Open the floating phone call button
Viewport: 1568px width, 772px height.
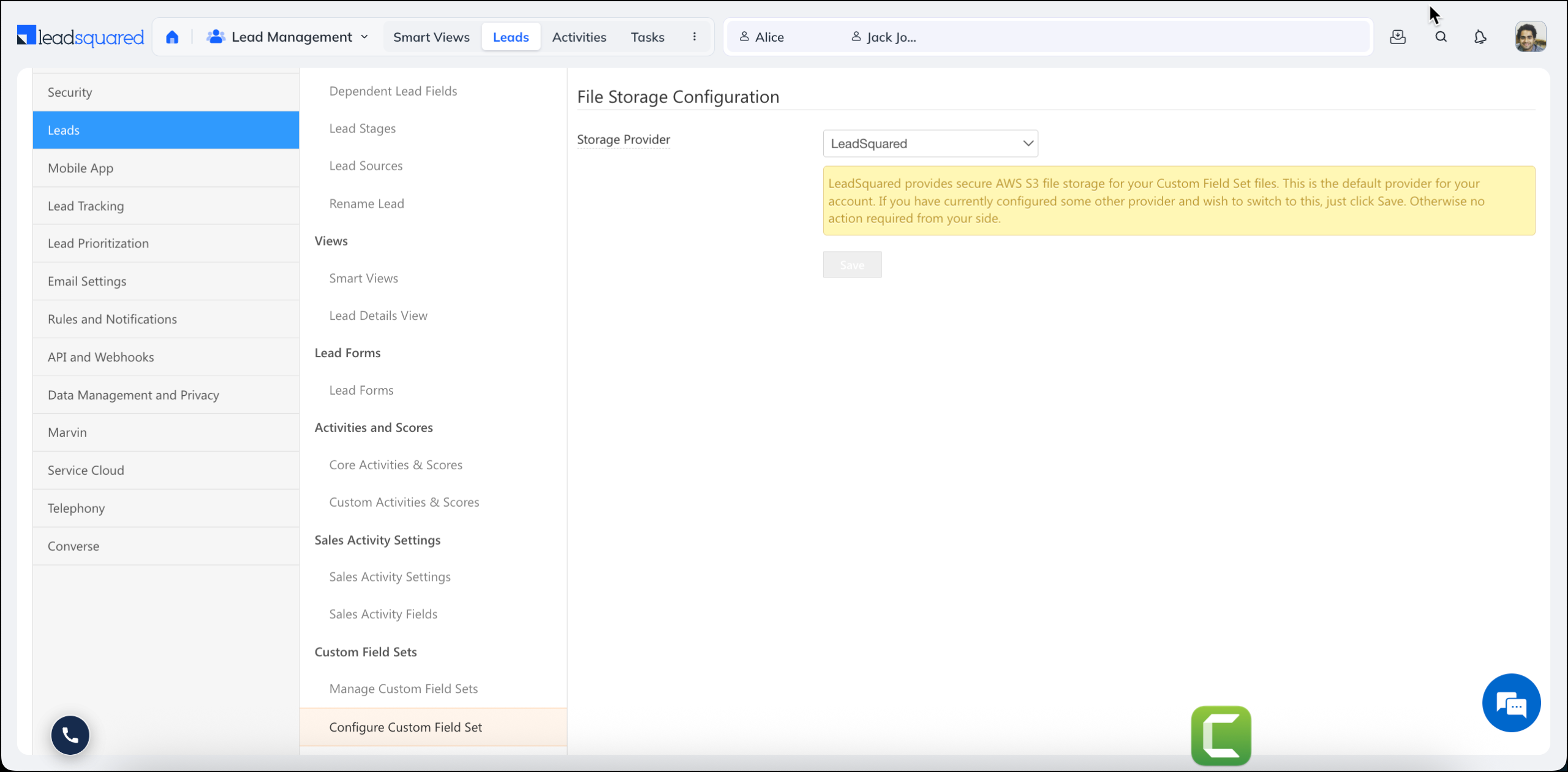pyautogui.click(x=70, y=734)
